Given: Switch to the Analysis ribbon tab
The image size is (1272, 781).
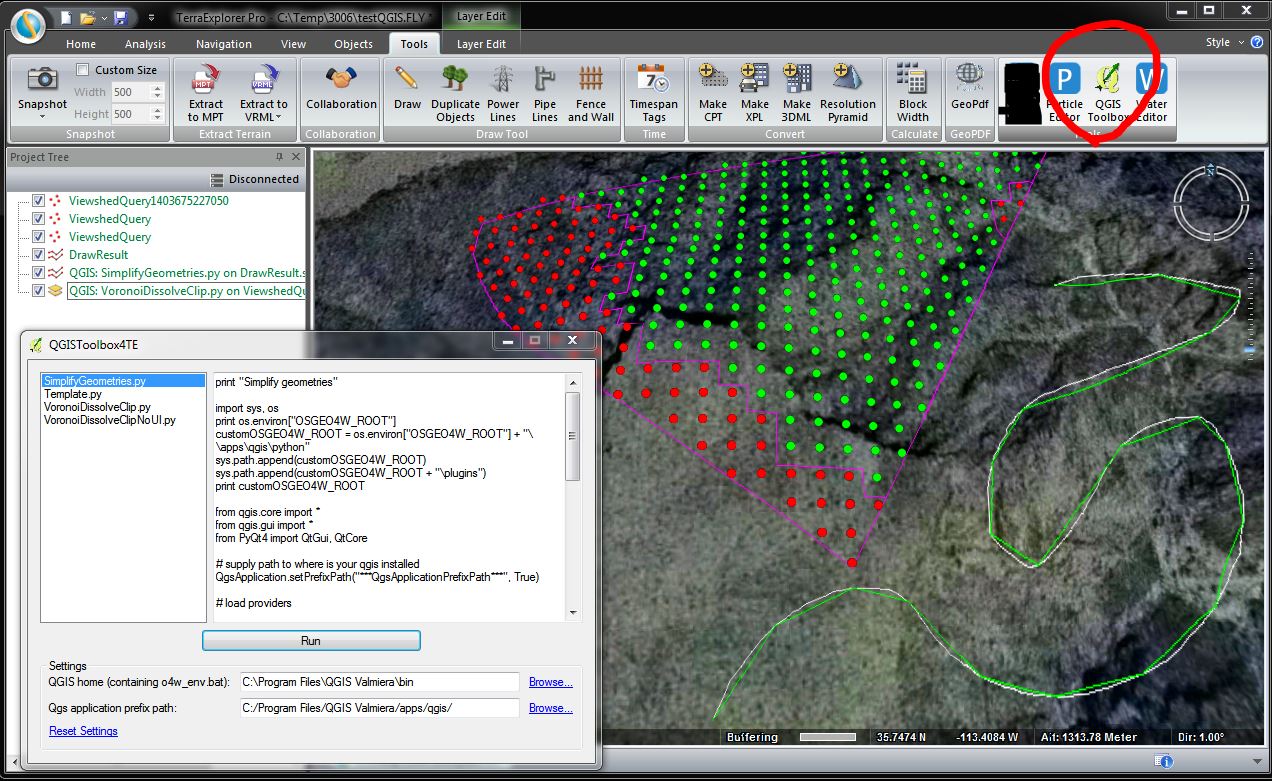Looking at the screenshot, I should (x=145, y=44).
